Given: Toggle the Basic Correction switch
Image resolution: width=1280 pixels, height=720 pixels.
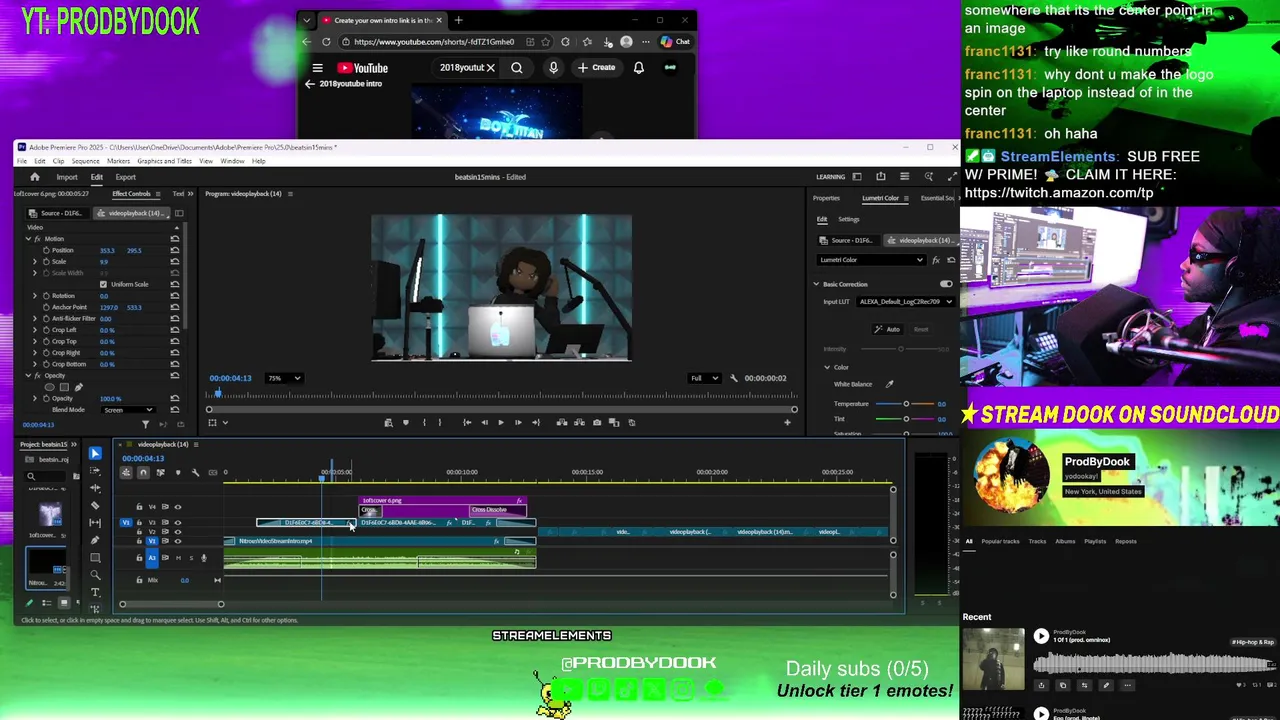Looking at the screenshot, I should (946, 284).
